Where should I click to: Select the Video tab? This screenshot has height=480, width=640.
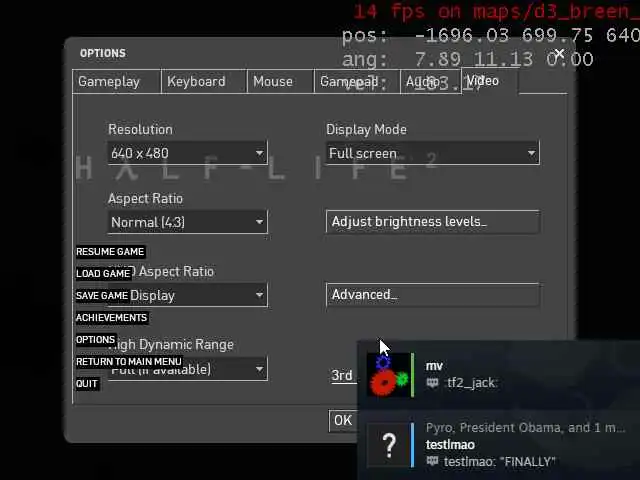coord(490,81)
